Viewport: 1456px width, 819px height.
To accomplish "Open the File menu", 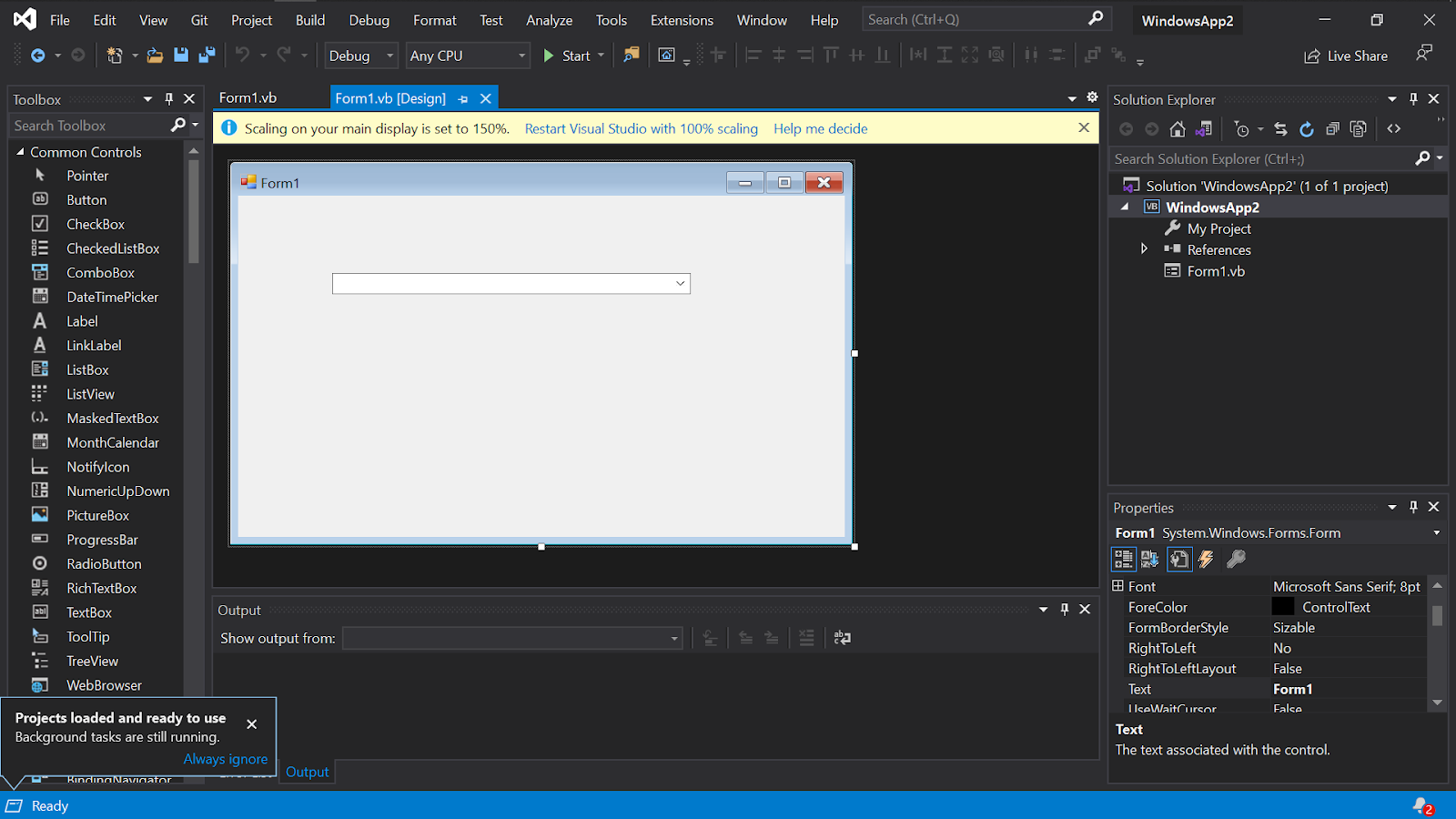I will coord(60,20).
